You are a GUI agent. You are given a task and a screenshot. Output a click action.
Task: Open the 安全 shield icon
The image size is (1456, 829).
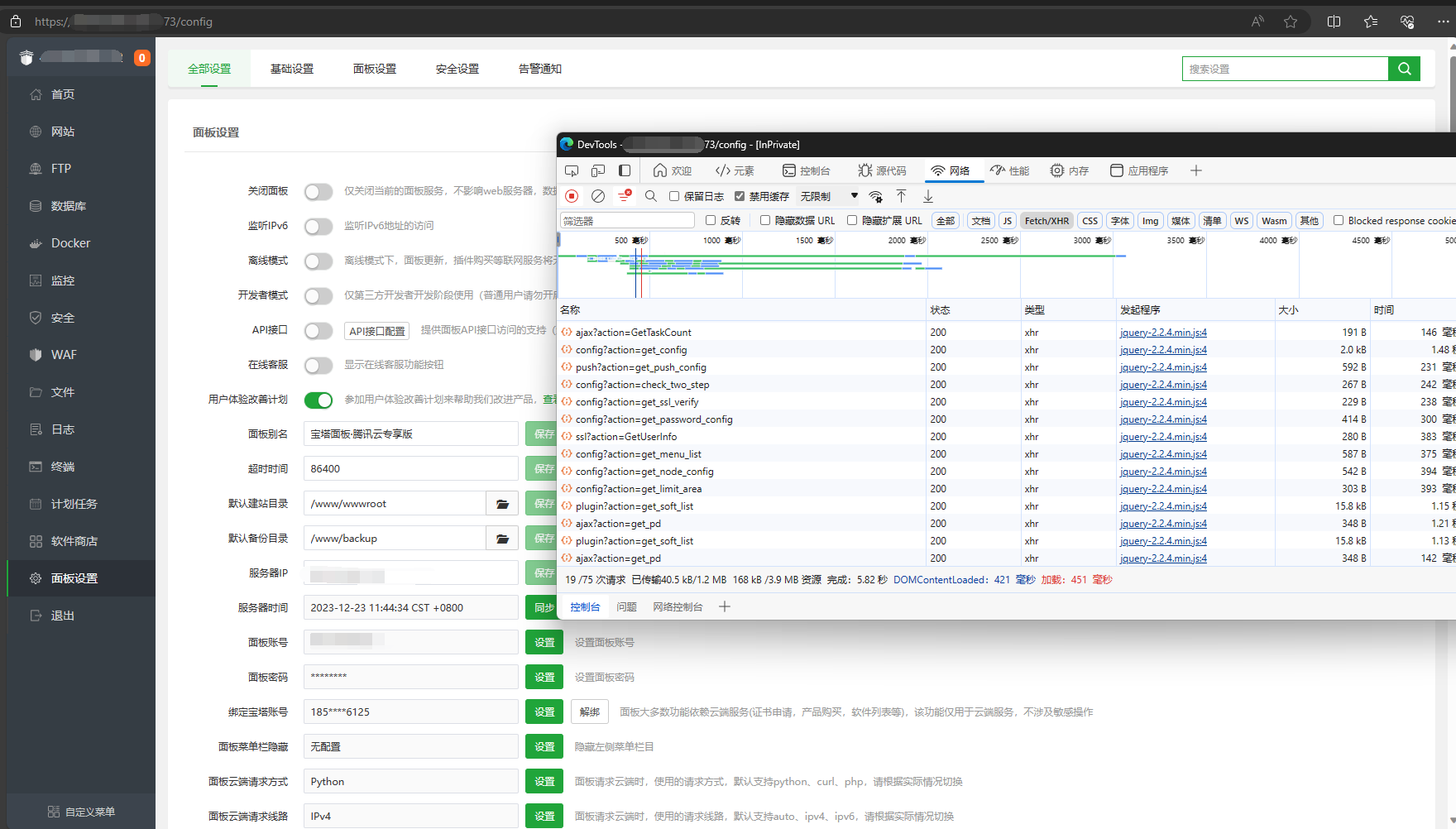click(36, 318)
